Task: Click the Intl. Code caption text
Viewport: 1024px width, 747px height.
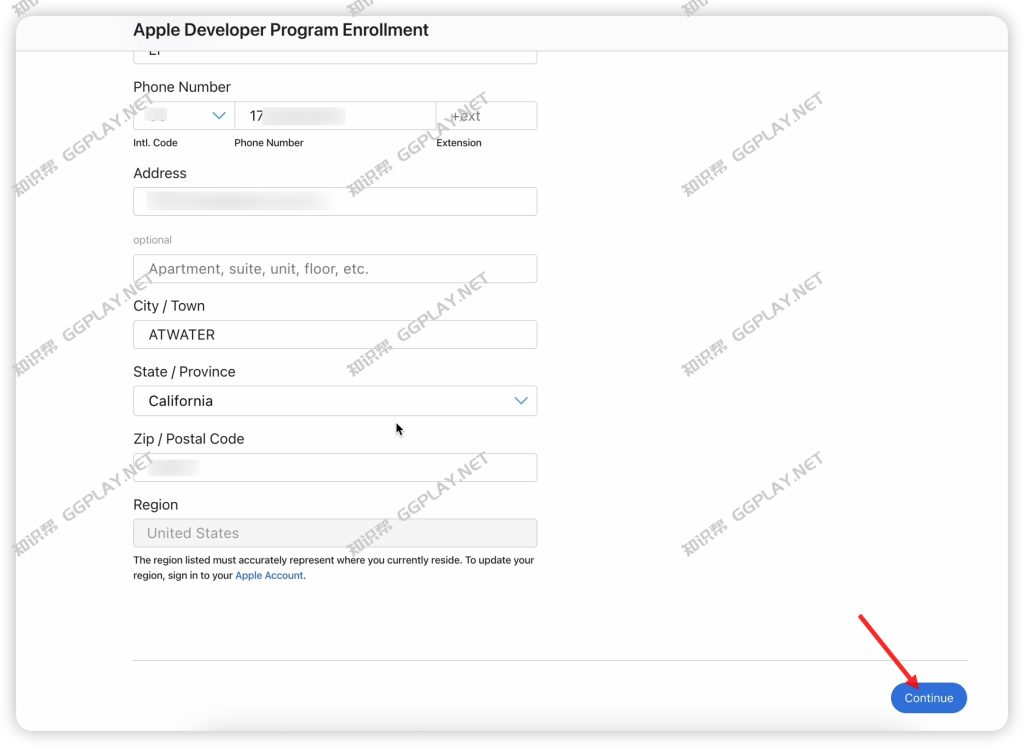Action: point(155,142)
